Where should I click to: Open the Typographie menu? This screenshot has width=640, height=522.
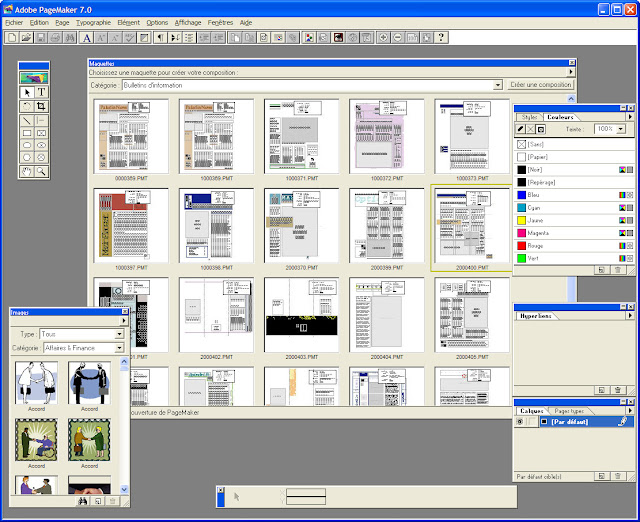[93, 23]
